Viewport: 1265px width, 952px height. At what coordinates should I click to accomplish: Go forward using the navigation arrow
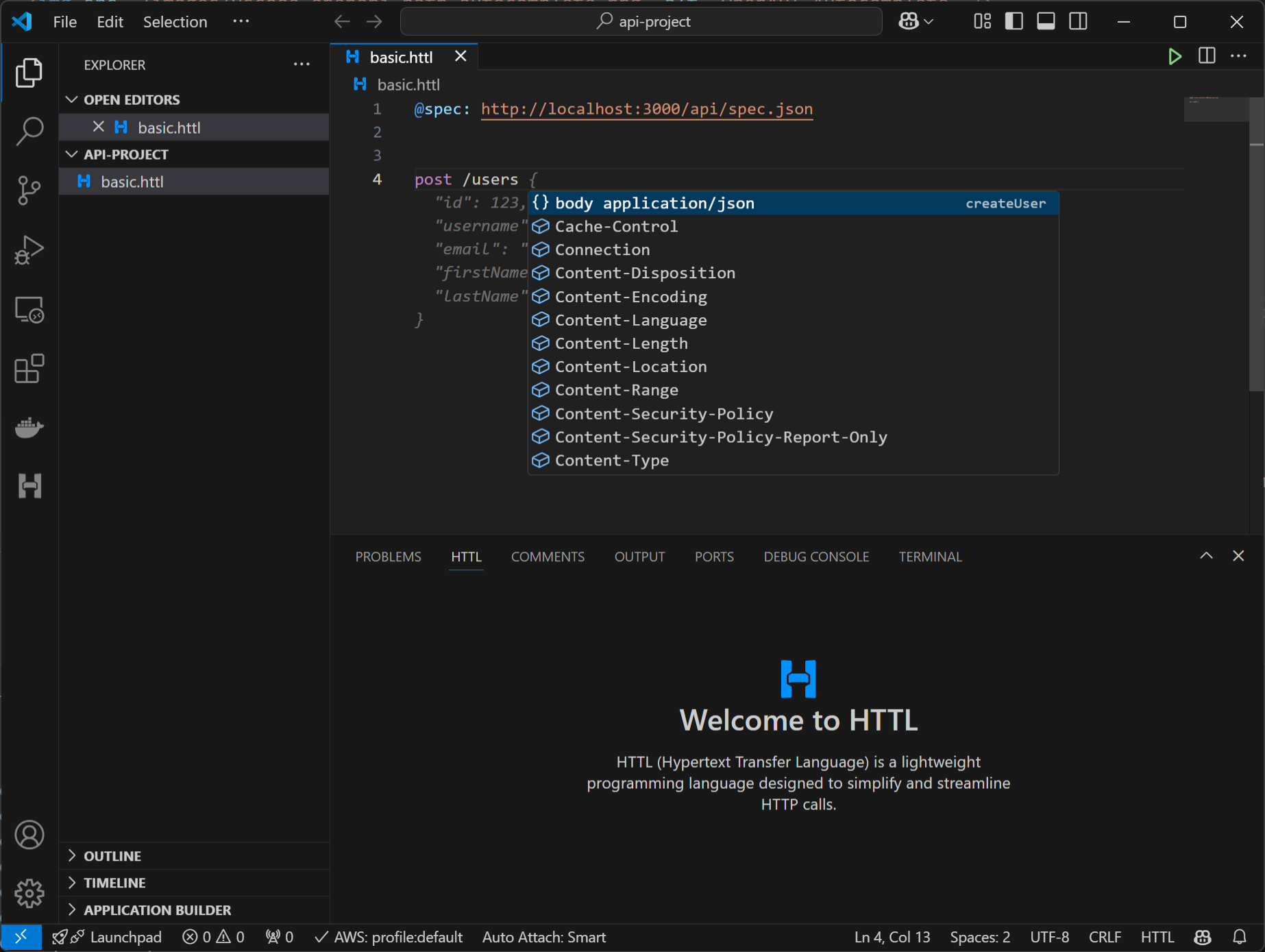pos(374,22)
